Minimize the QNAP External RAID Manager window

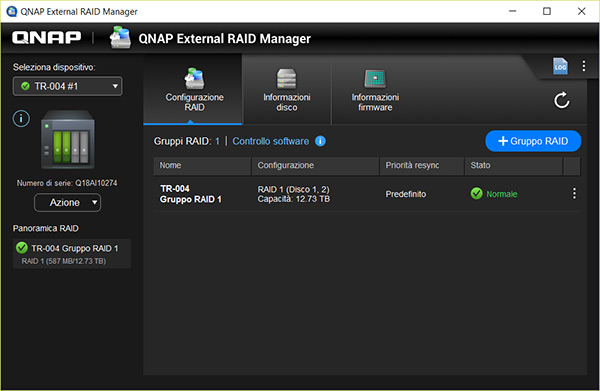tap(512, 11)
